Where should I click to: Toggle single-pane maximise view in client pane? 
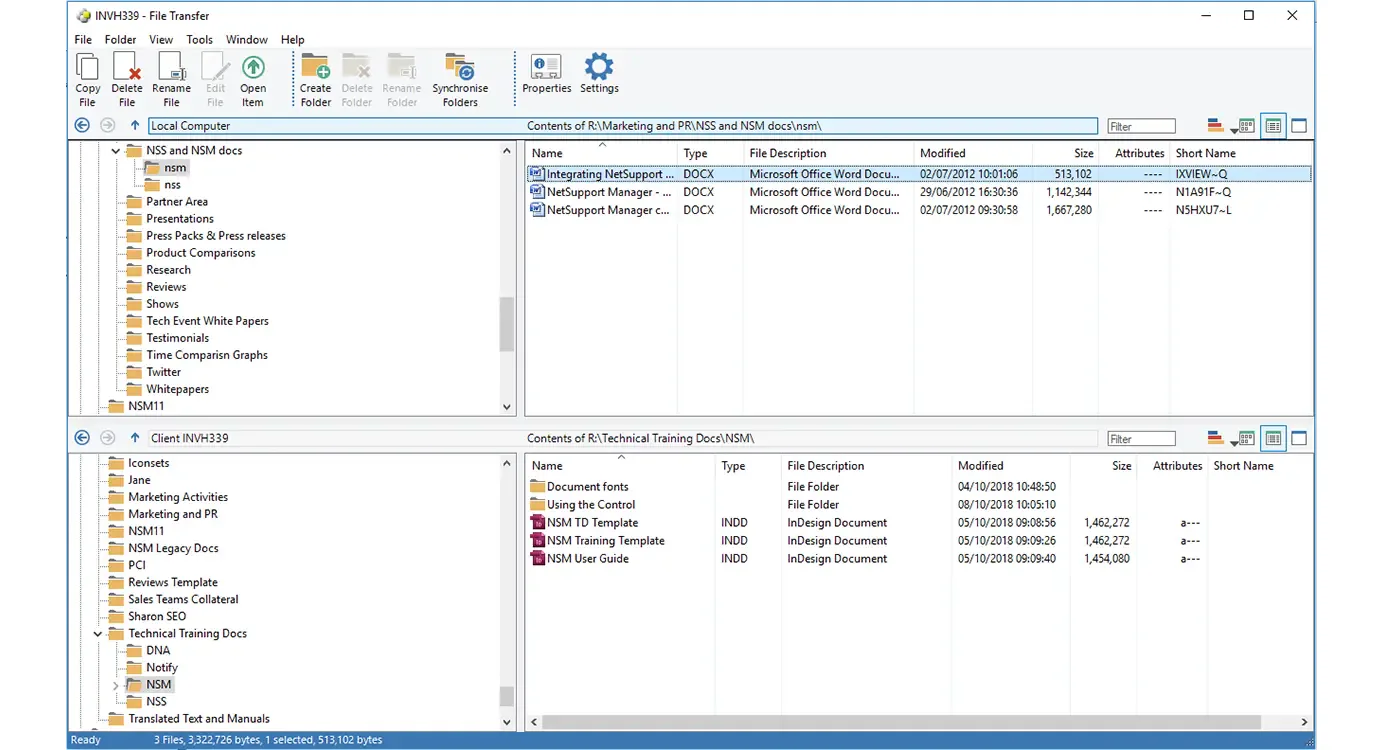pos(1299,438)
